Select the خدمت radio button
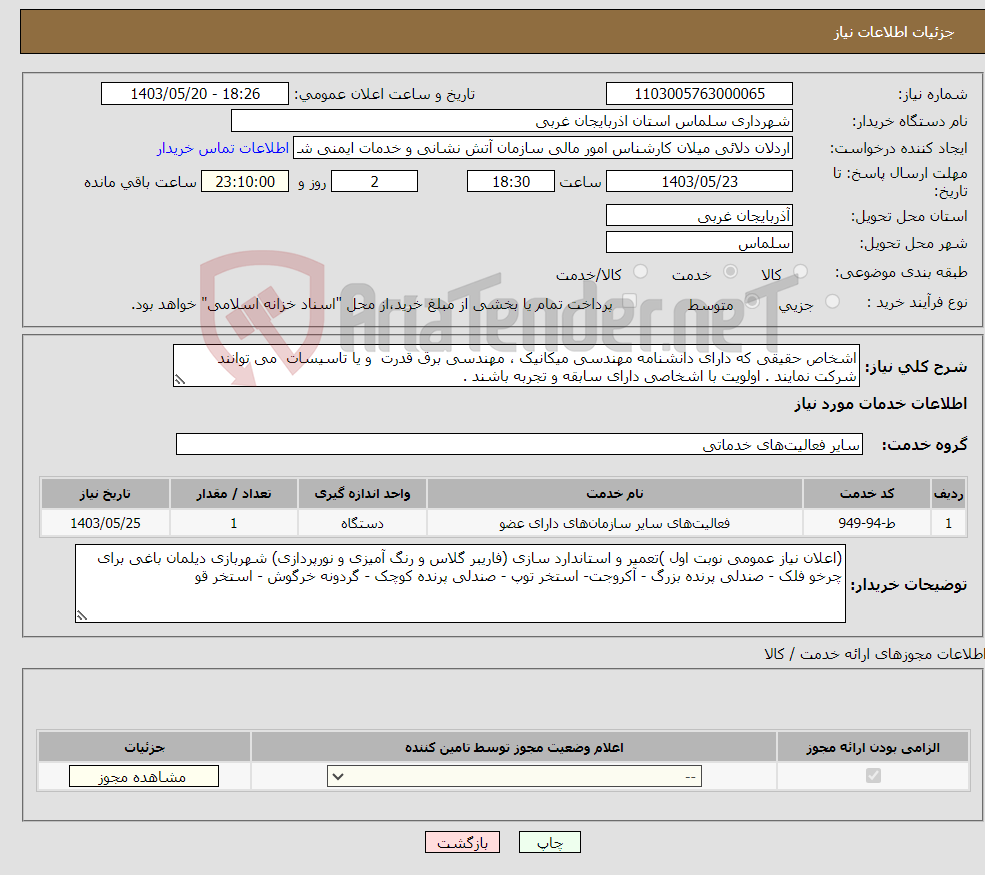This screenshot has width=985, height=875. pos(730,271)
